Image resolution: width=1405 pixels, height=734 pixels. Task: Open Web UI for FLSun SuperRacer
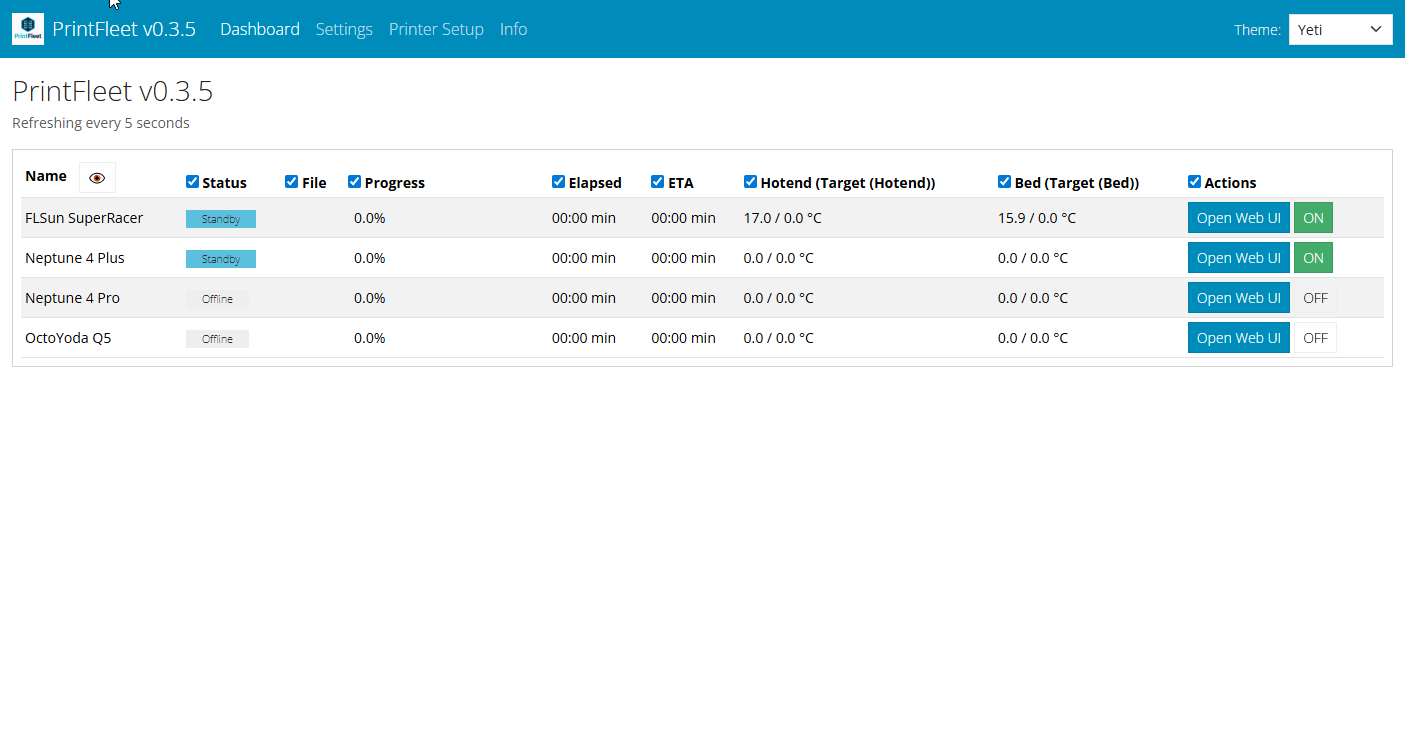click(x=1238, y=218)
